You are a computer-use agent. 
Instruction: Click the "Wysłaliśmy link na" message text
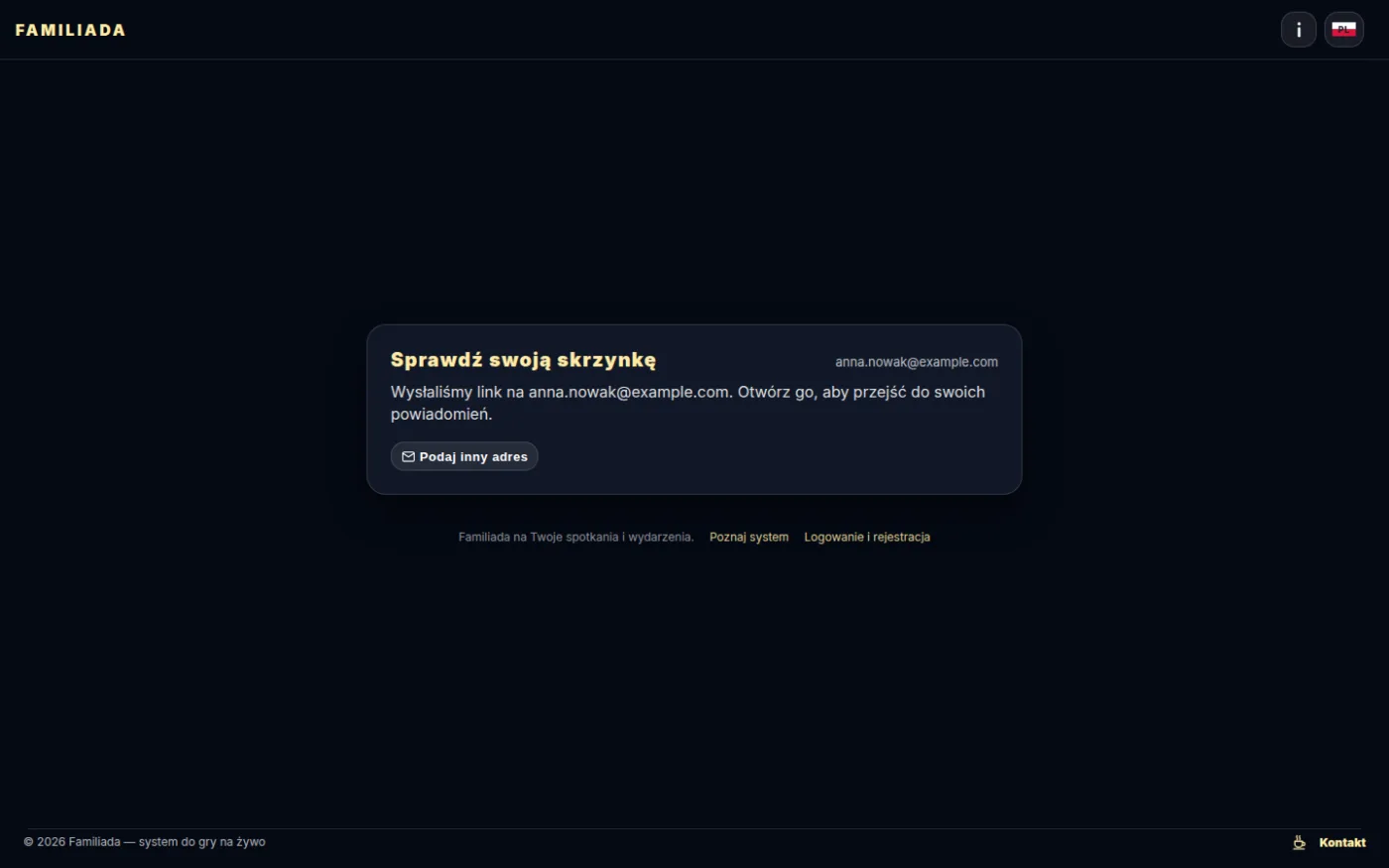(688, 403)
